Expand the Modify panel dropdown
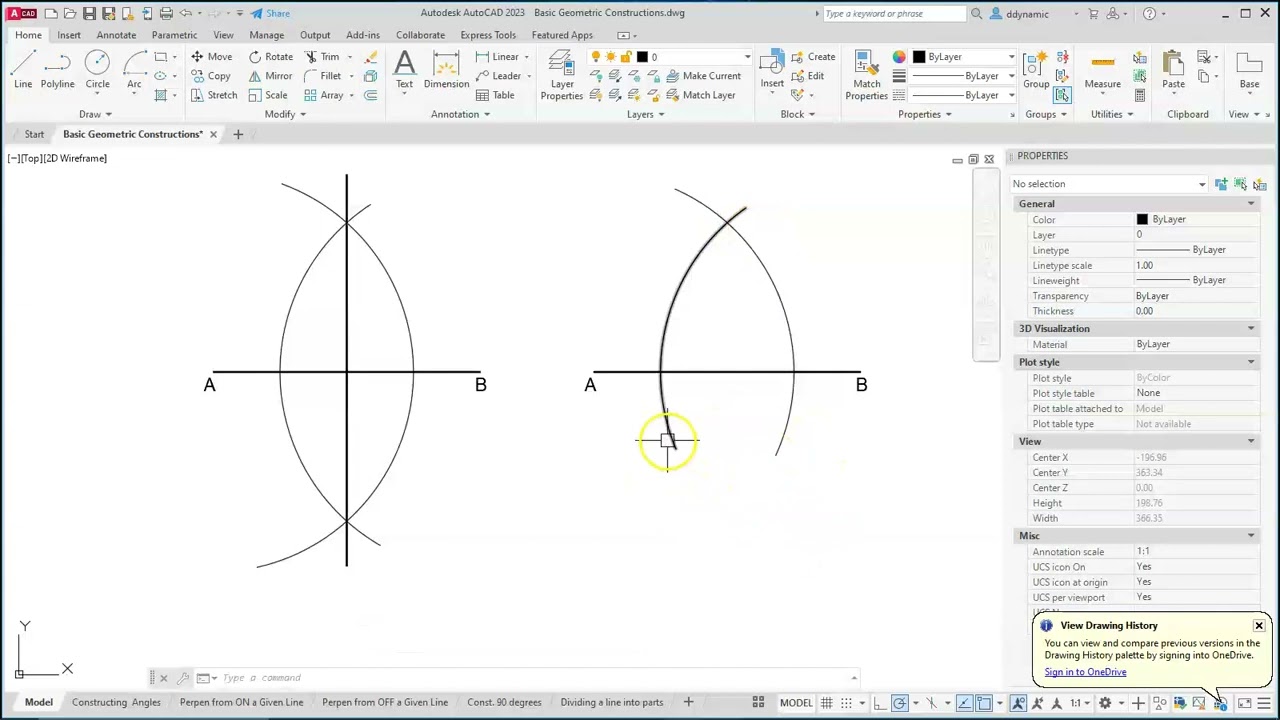The image size is (1280, 720). [x=285, y=114]
